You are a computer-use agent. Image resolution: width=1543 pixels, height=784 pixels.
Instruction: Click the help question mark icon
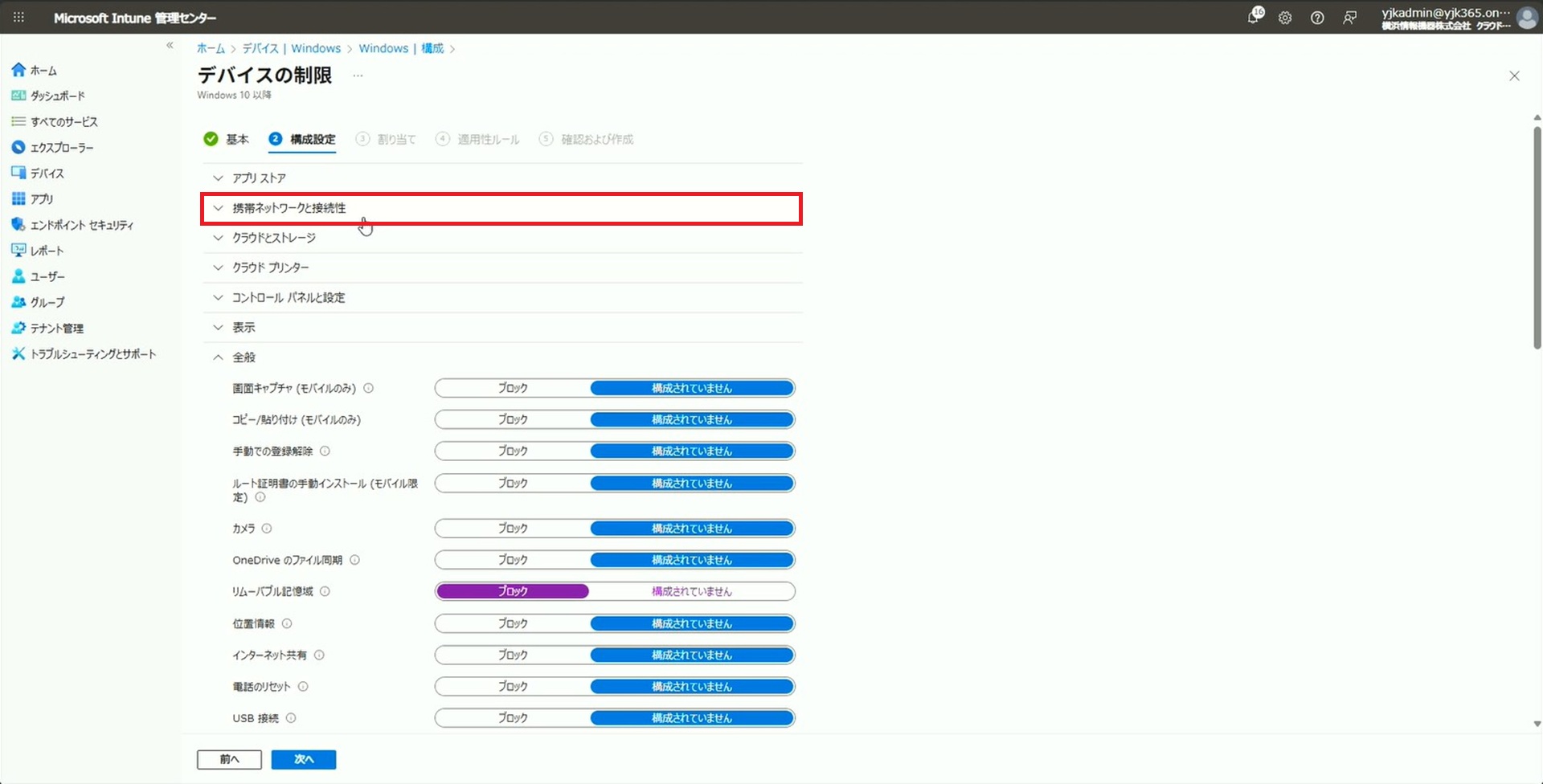pos(1317,18)
